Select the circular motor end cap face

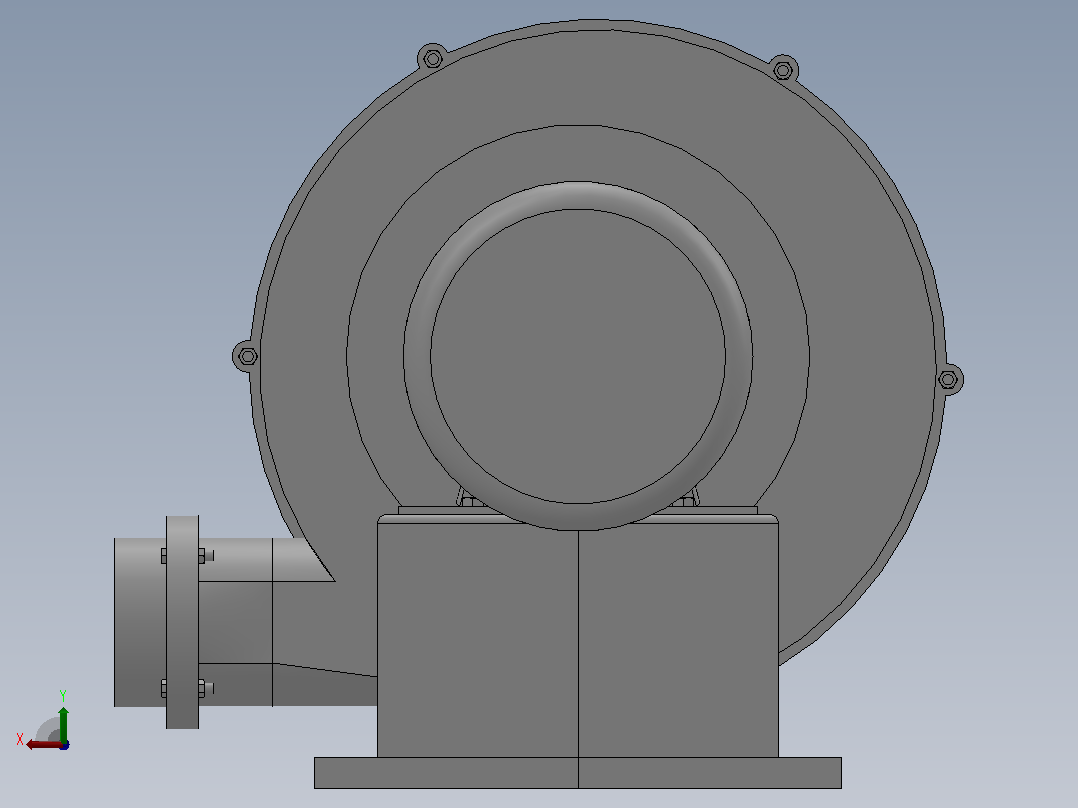pos(578,356)
